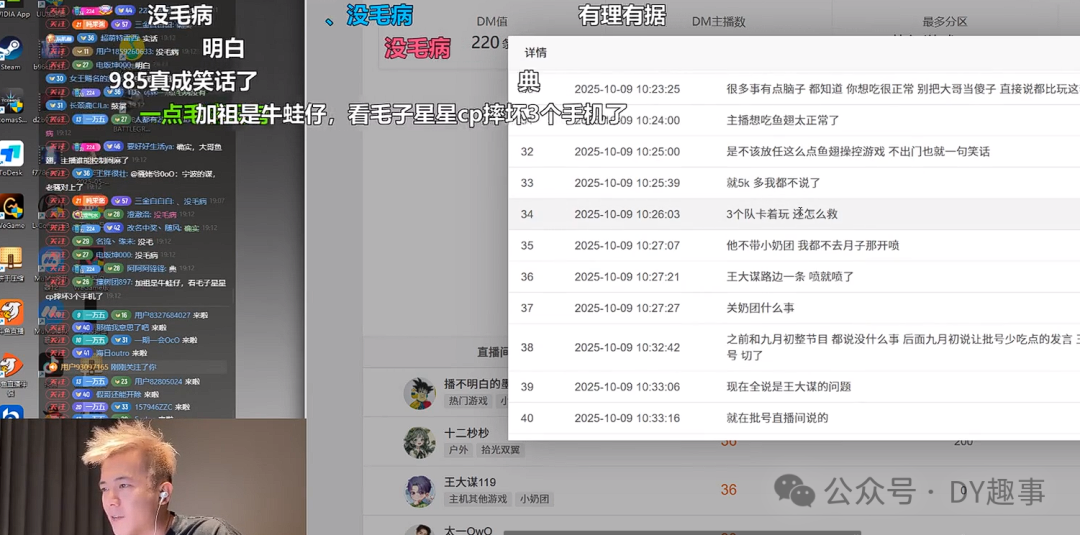The height and width of the screenshot is (535, 1080).
Task: Select the 户外 tag under 十二秒秒
Action: (x=458, y=450)
